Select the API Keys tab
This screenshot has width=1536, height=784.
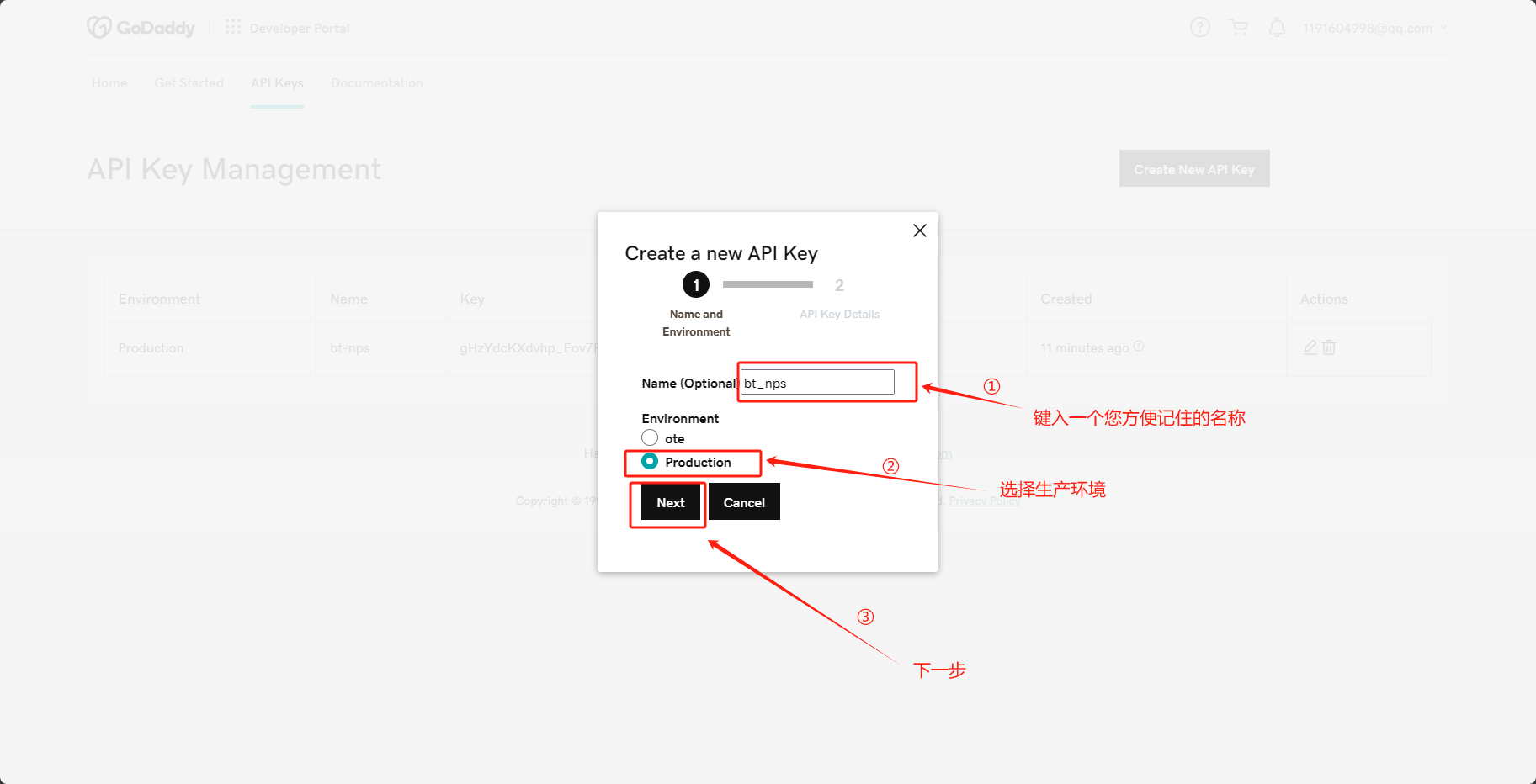(x=277, y=82)
